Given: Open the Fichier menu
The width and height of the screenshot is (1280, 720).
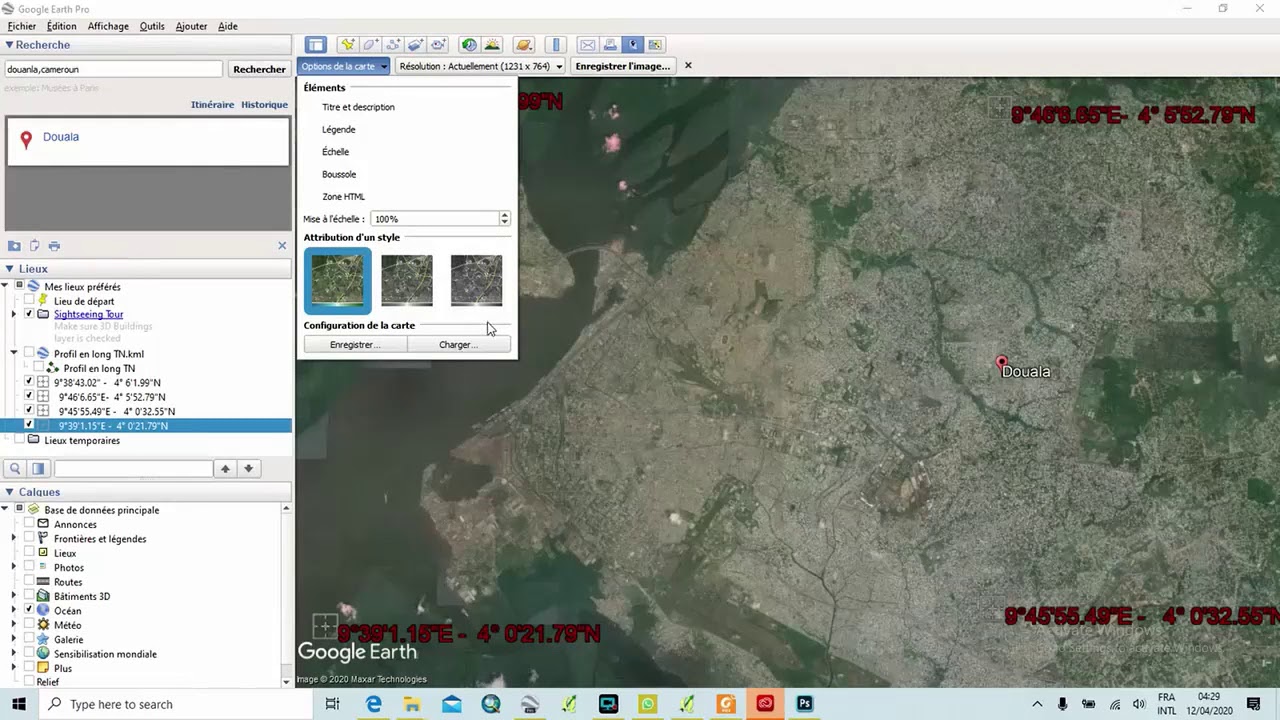Looking at the screenshot, I should [22, 26].
